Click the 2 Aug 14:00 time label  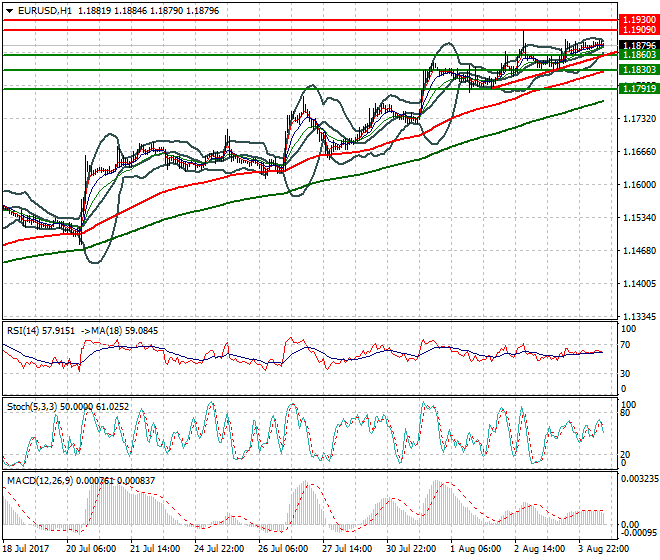pyautogui.click(x=539, y=549)
